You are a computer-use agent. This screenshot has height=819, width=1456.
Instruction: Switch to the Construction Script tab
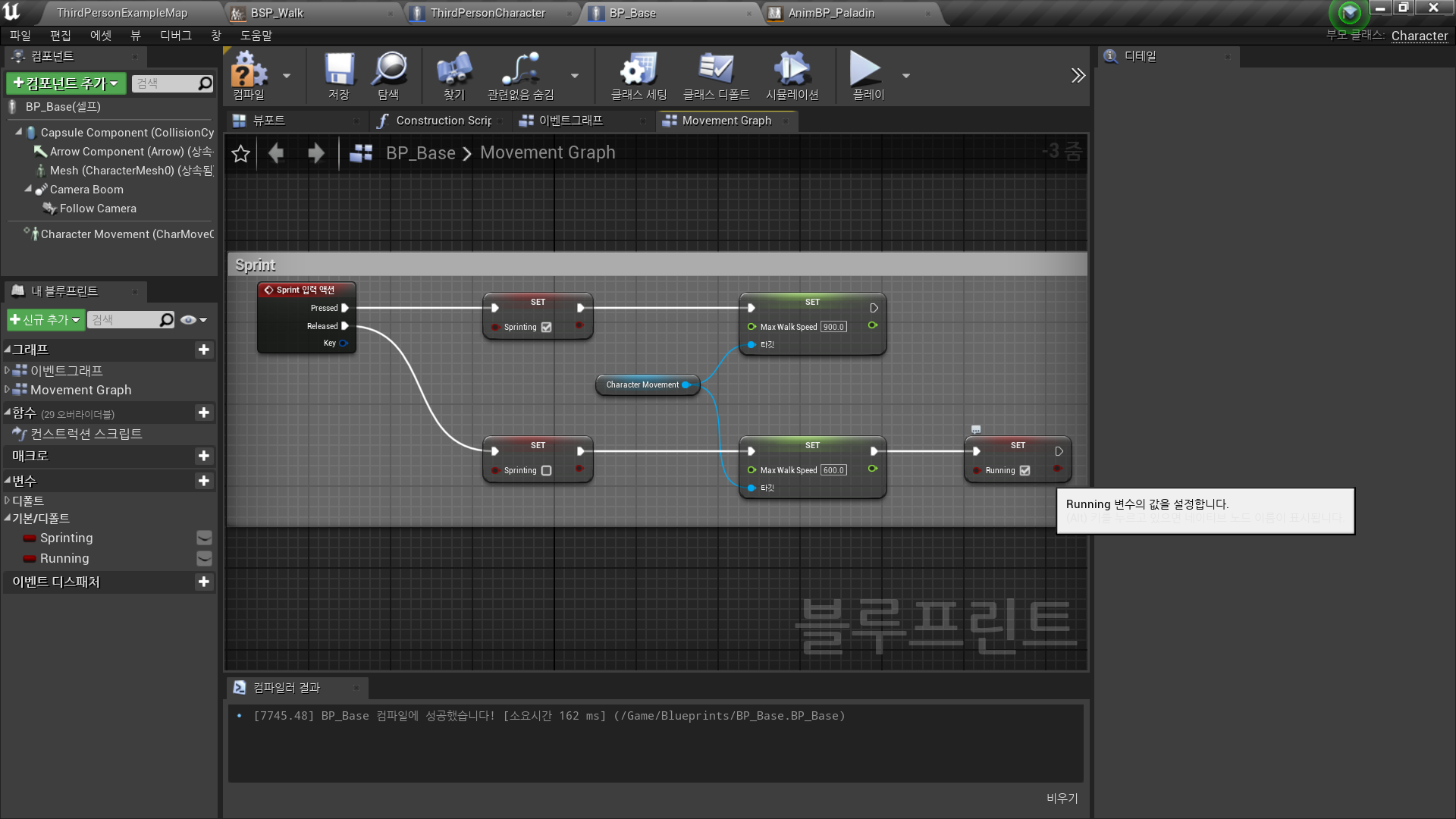point(443,121)
